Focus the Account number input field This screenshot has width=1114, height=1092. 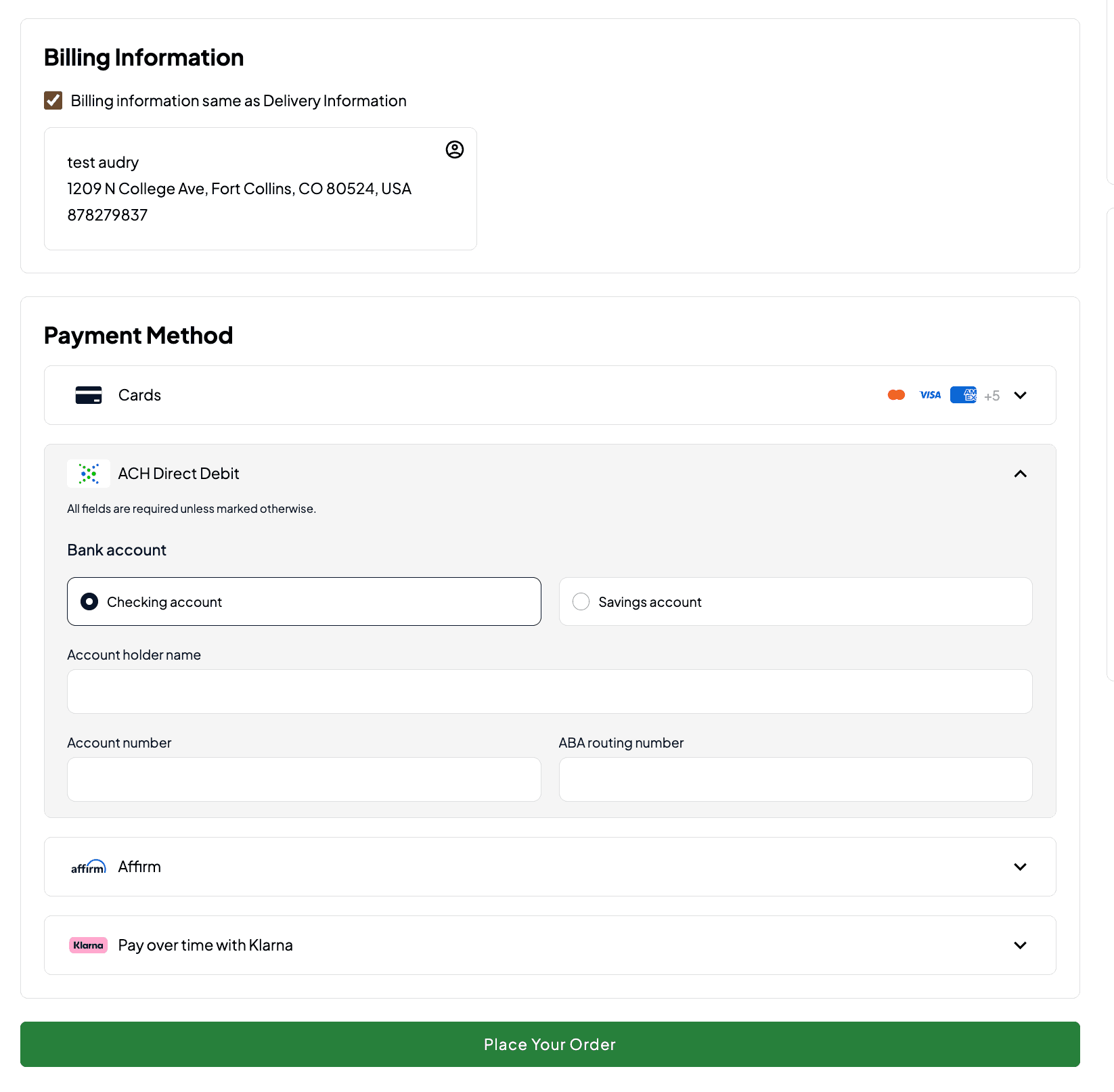pos(304,779)
